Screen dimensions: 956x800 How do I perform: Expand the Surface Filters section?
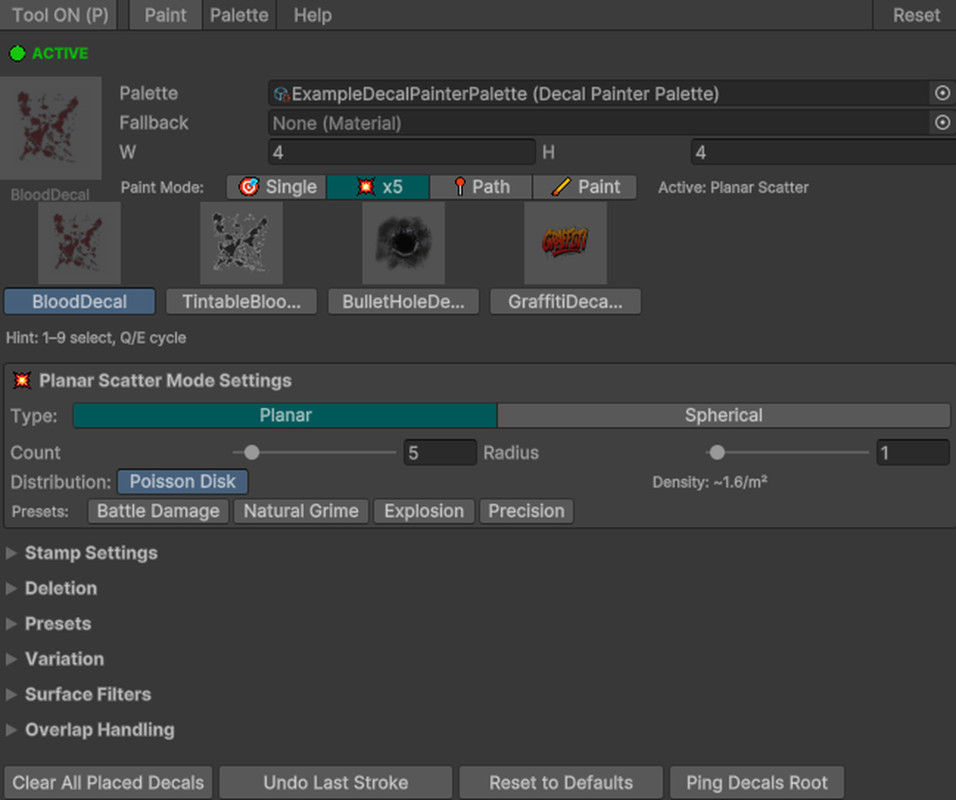pyautogui.click(x=87, y=694)
